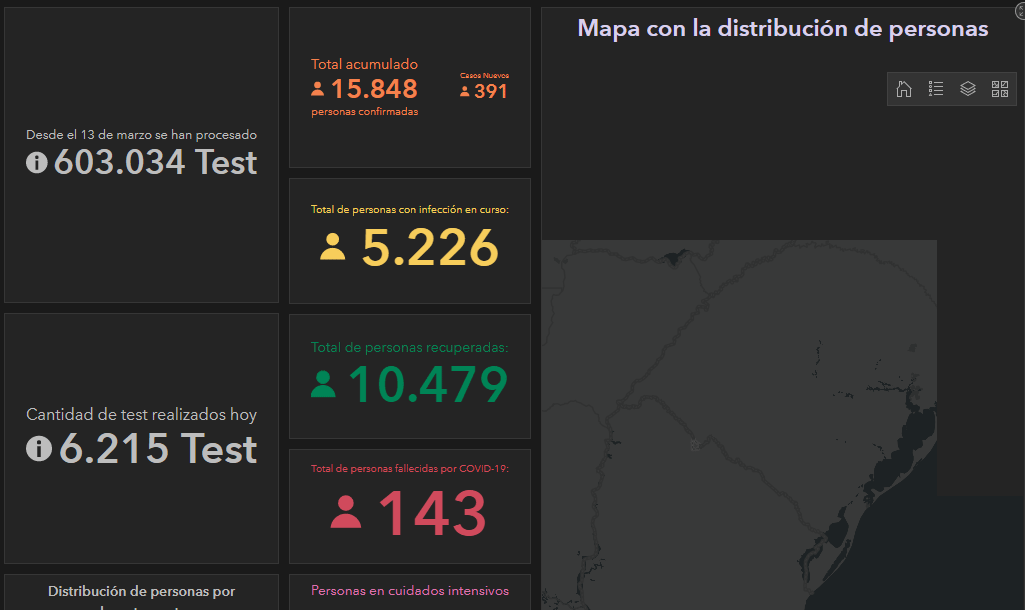Click the 603.034 Test total figure
The image size is (1025, 610).
click(156, 163)
